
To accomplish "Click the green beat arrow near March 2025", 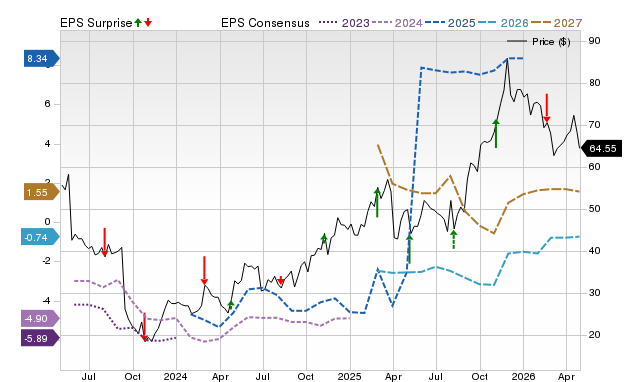I will [x=377, y=202].
